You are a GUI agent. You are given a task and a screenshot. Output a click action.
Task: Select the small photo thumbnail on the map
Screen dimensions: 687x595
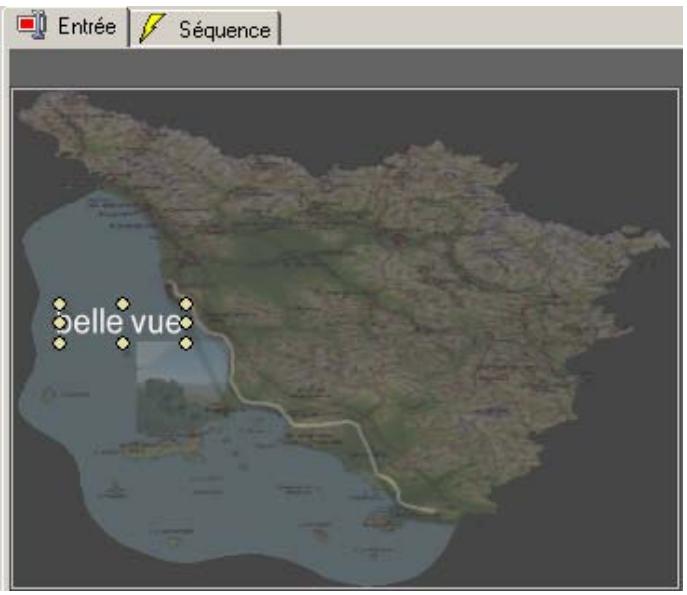(x=183, y=388)
